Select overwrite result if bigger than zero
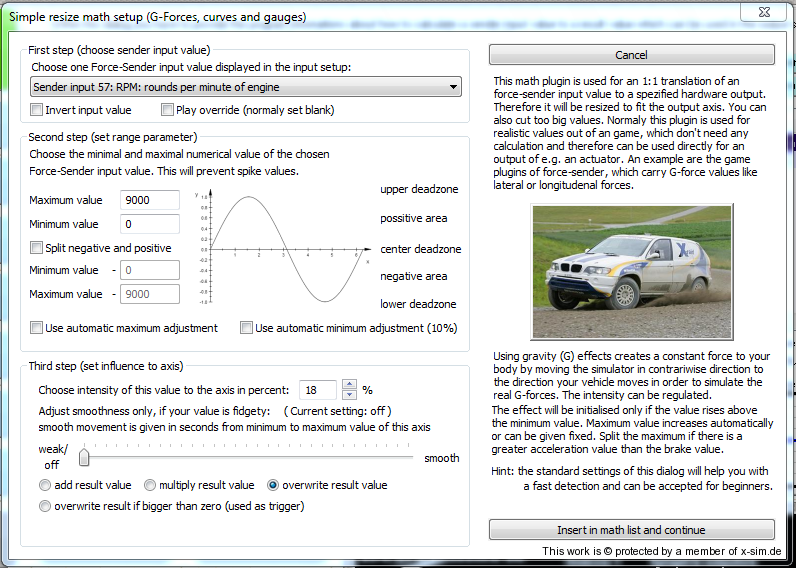The width and height of the screenshot is (796, 568). click(45, 507)
